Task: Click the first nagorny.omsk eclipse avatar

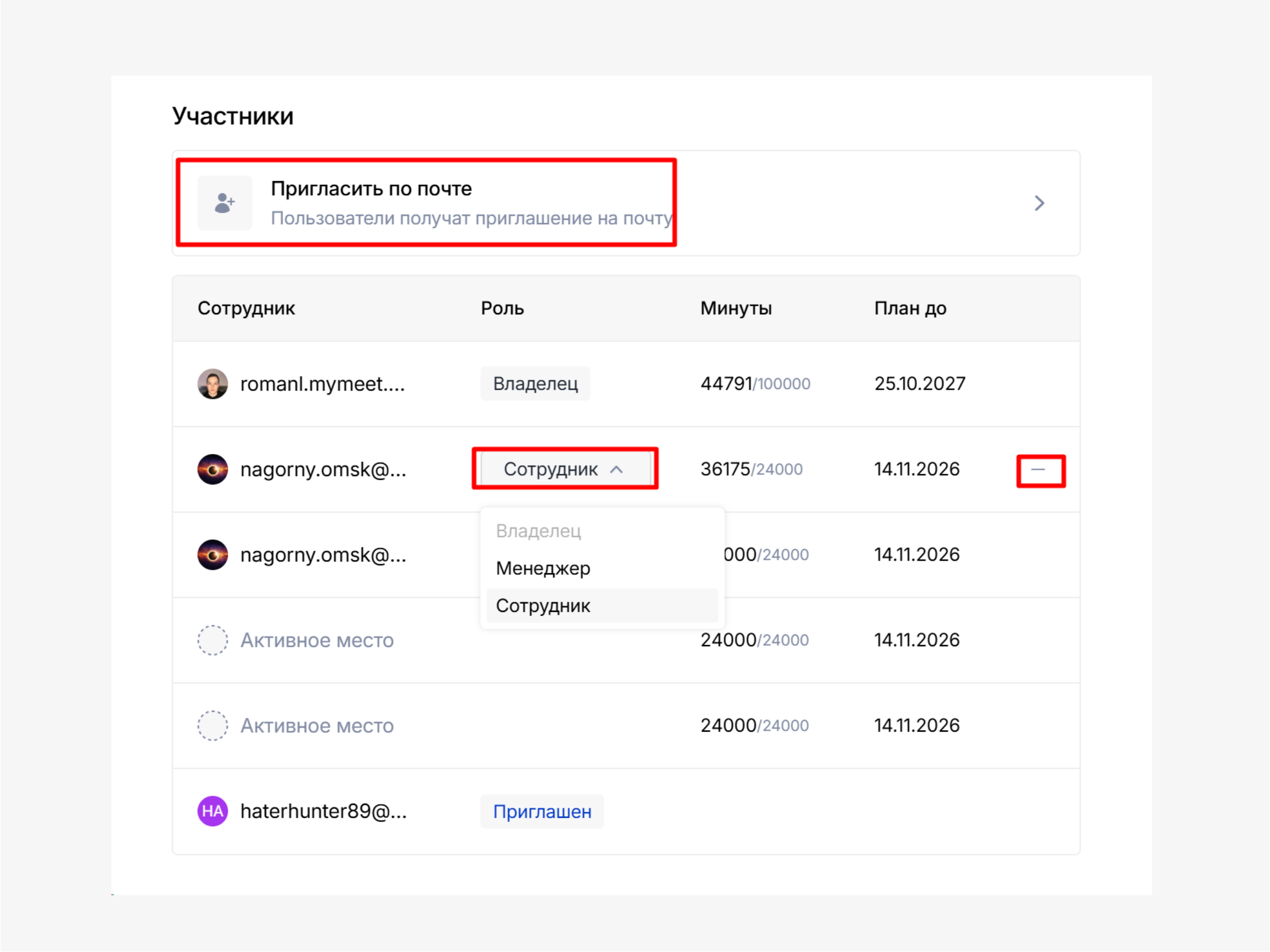Action: point(212,470)
